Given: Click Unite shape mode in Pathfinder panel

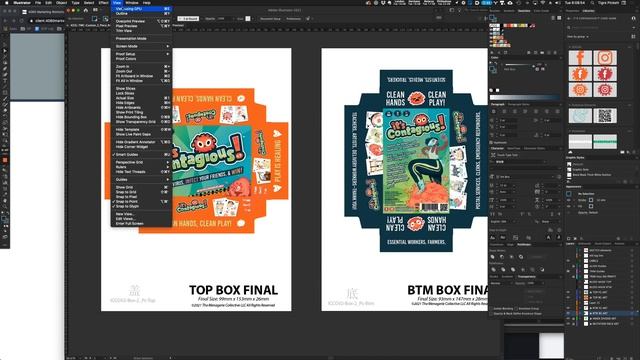Looking at the screenshot, I should [493, 257].
